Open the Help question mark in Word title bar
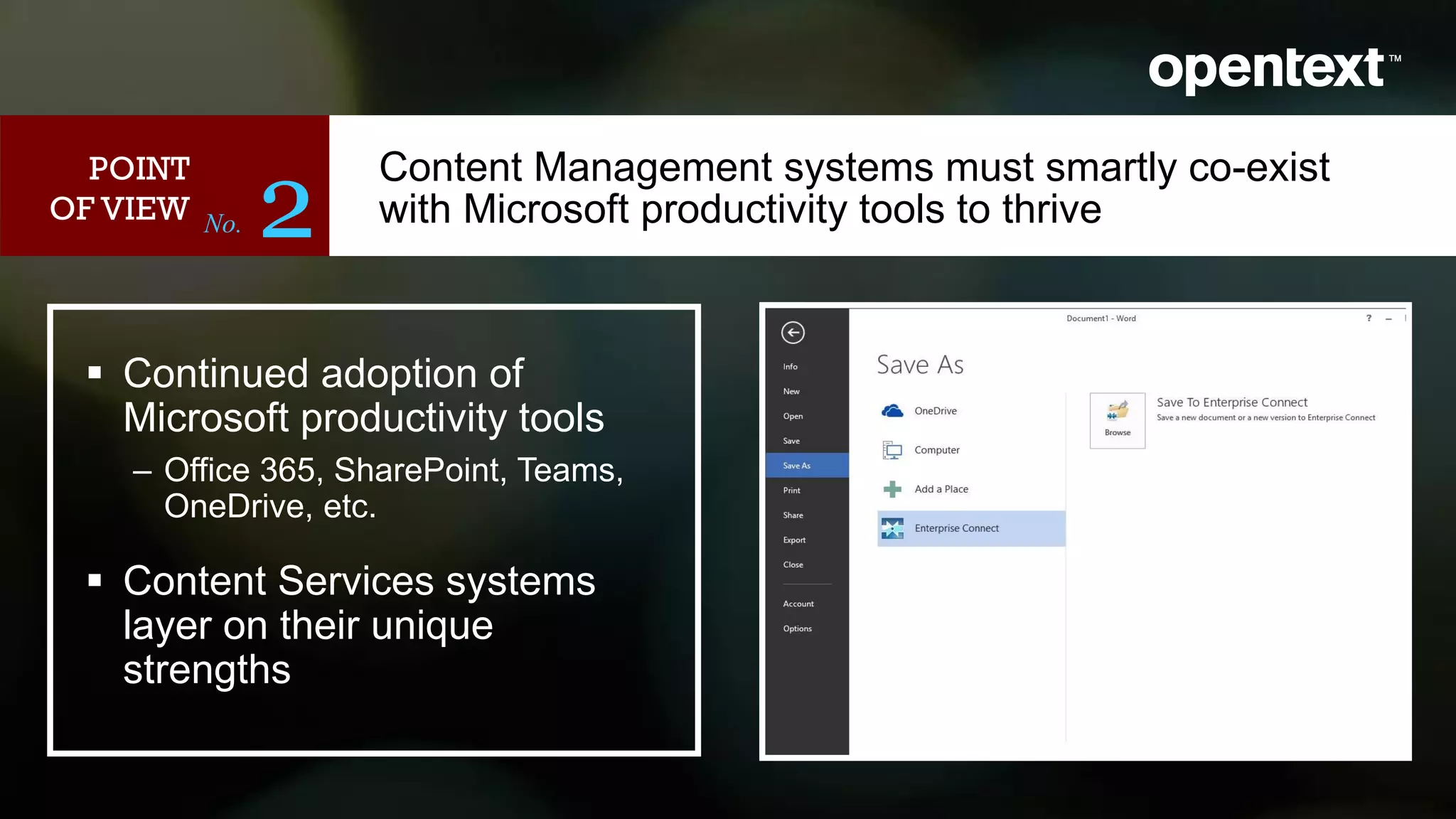 (1369, 318)
